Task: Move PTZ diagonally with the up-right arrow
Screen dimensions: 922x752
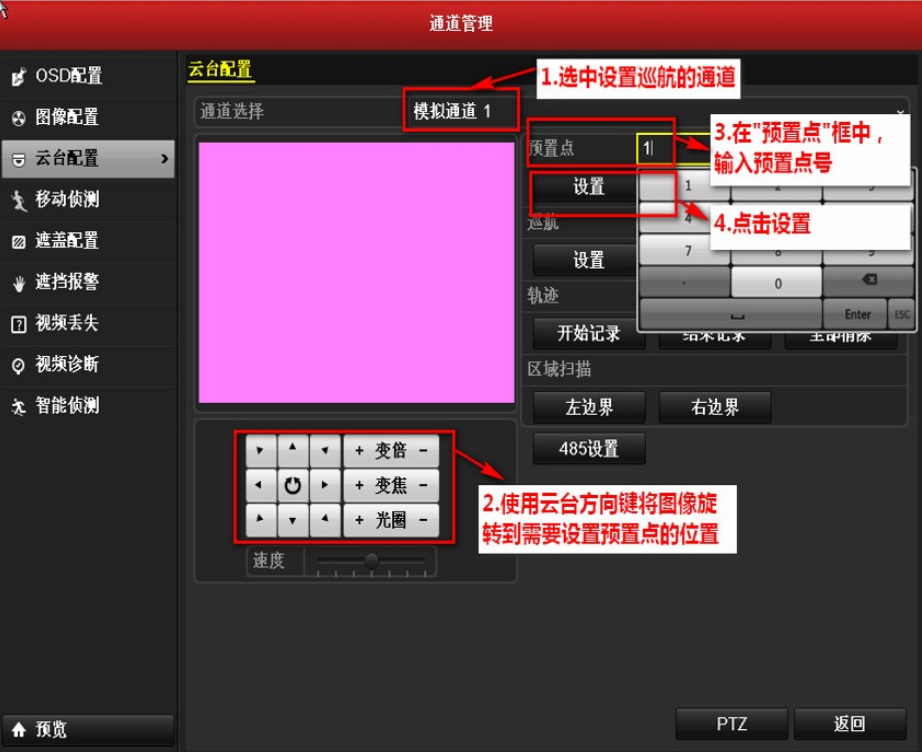Action: click(325, 450)
